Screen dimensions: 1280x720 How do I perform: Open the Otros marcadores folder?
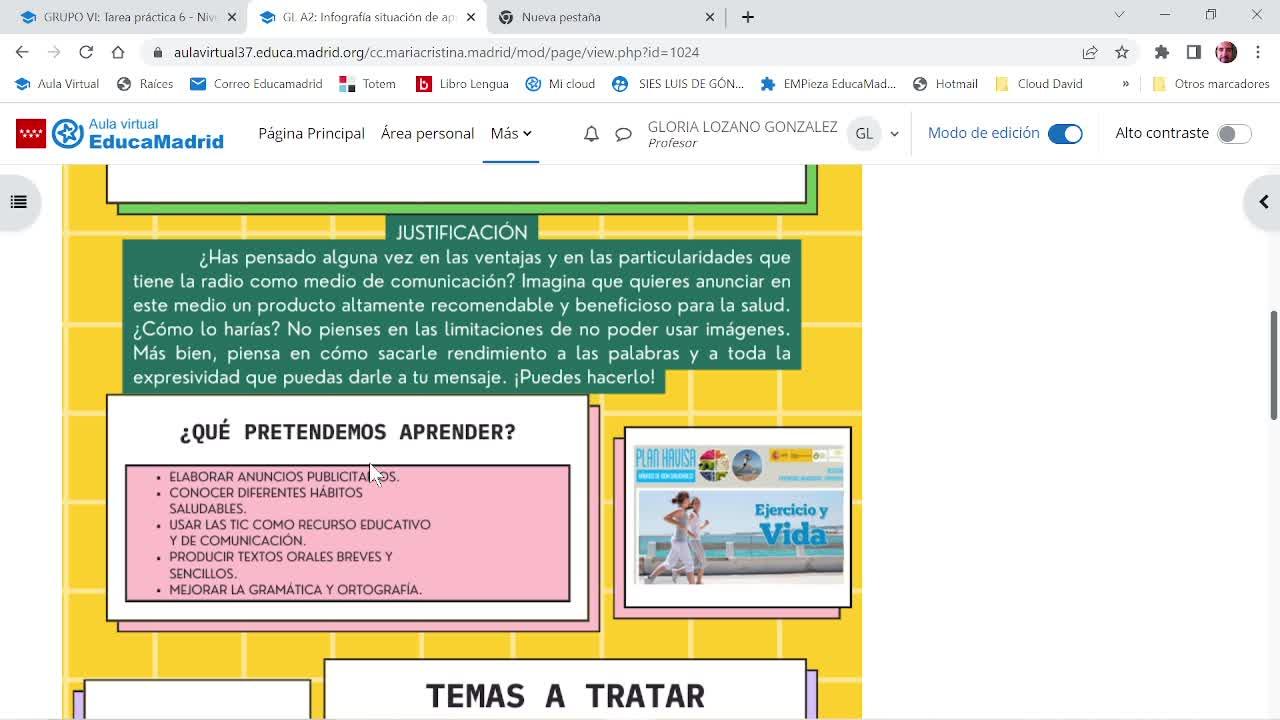[1211, 84]
